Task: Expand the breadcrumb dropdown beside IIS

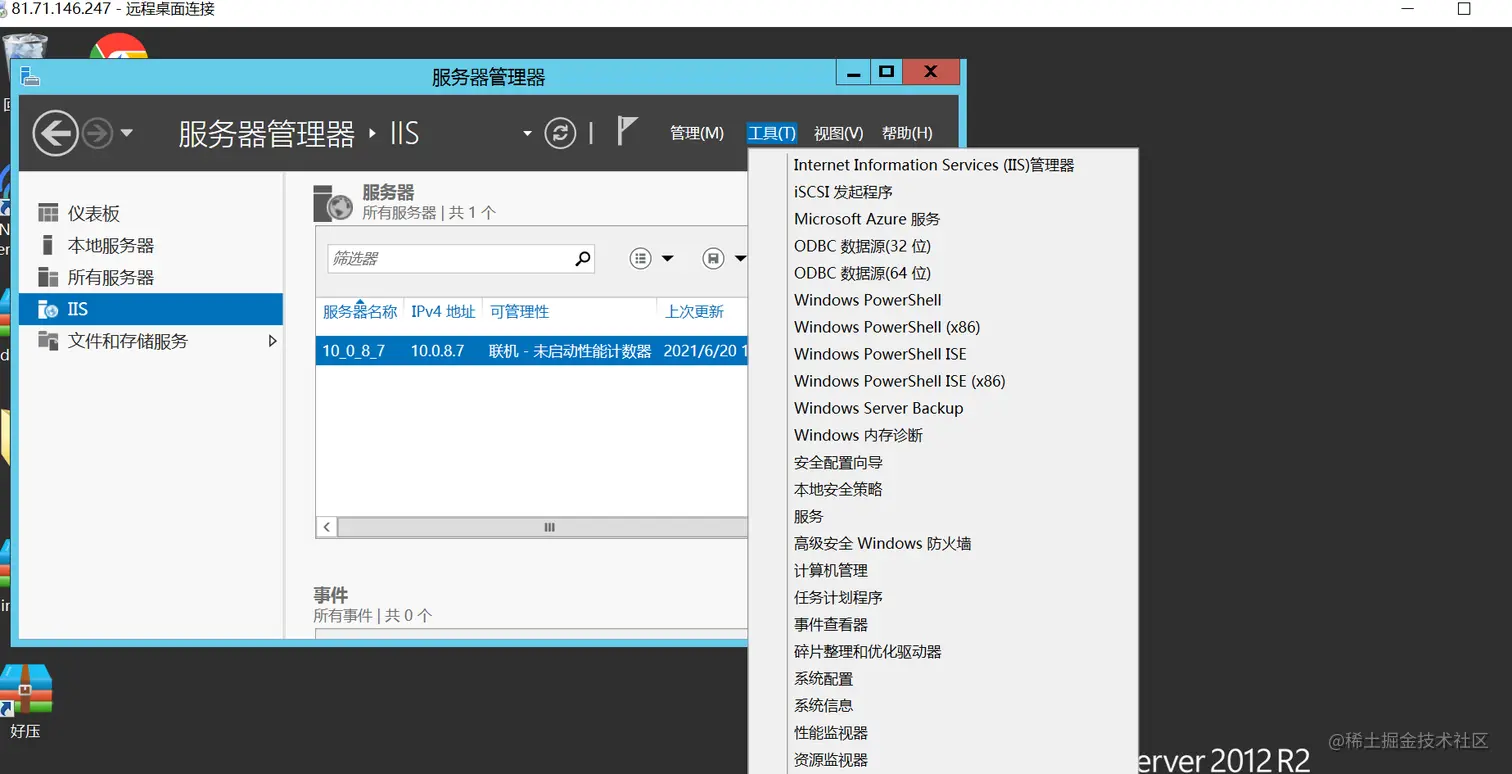Action: [527, 134]
